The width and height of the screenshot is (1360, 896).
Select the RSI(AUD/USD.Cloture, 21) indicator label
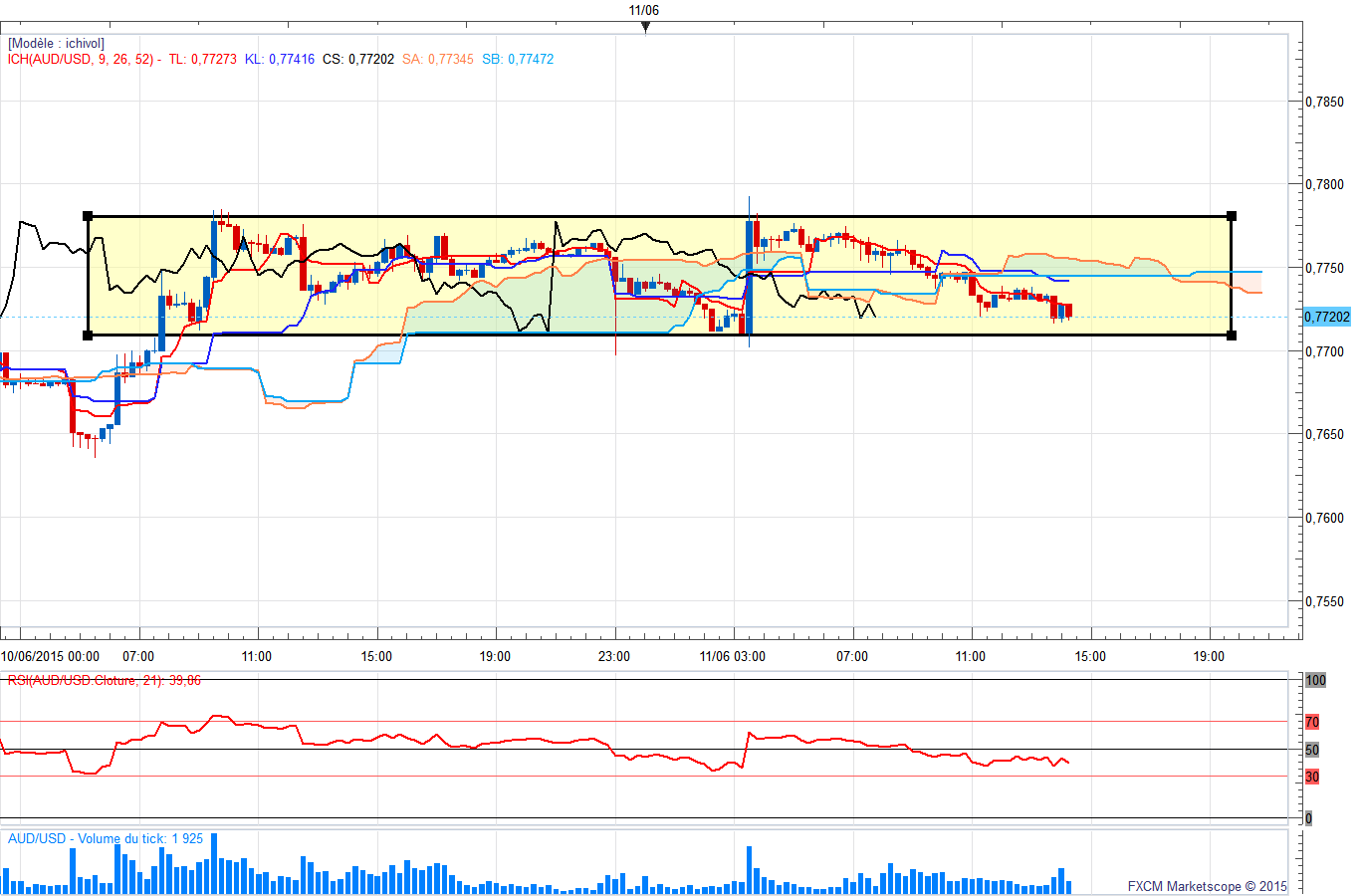point(105,680)
